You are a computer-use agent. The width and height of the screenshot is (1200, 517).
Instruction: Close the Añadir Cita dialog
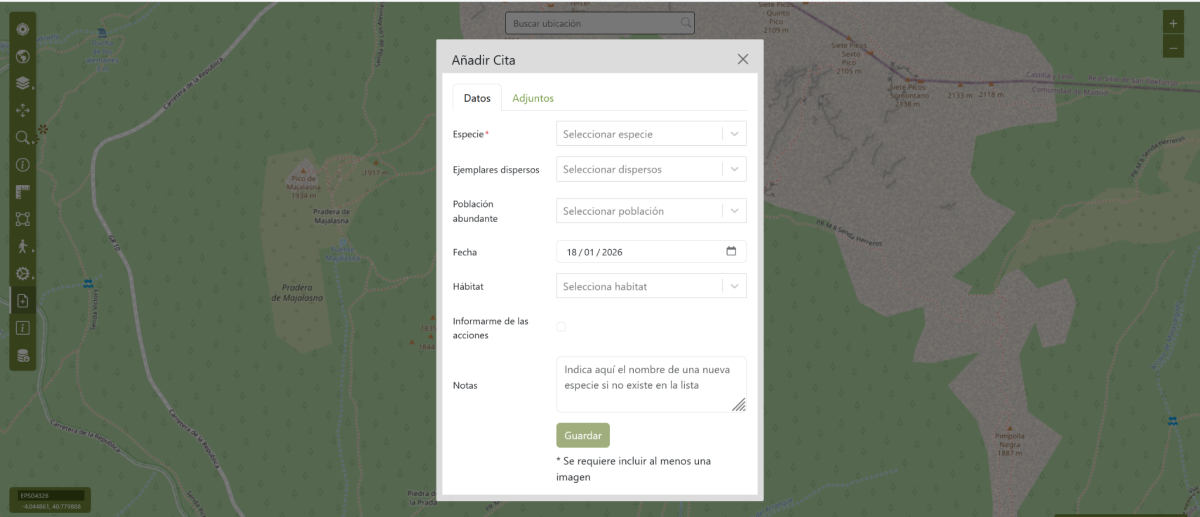[x=743, y=59]
